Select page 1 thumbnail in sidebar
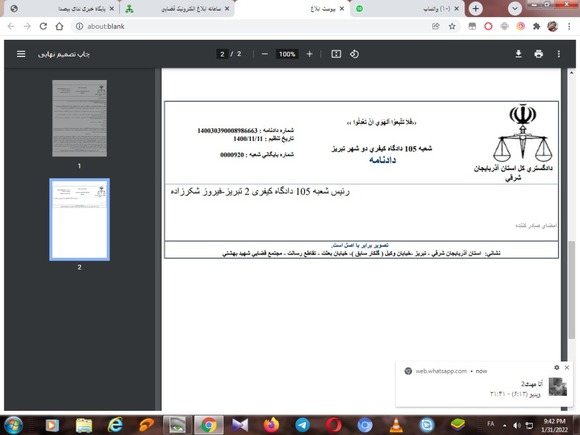 click(x=80, y=118)
